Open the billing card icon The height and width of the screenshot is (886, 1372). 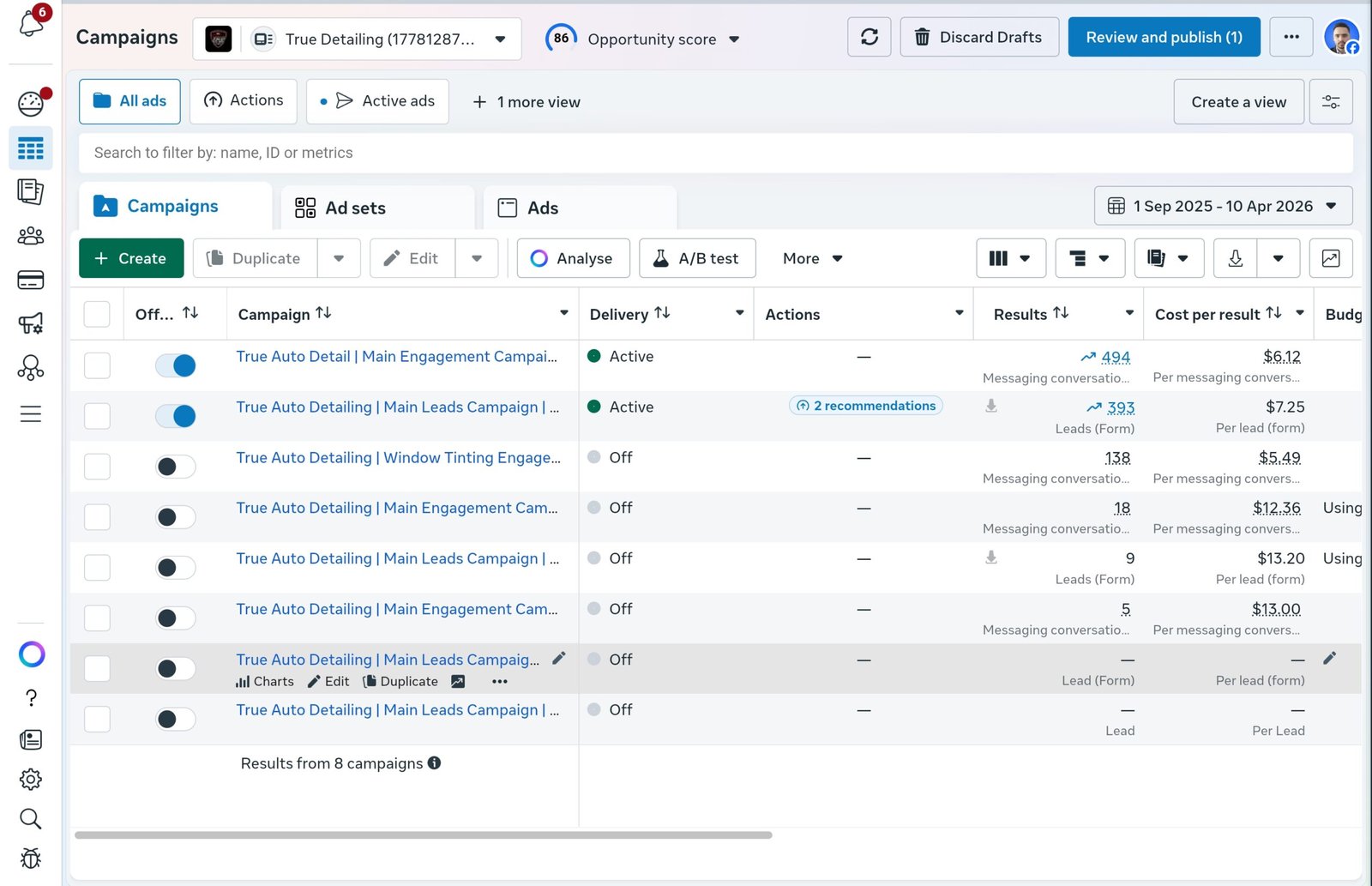tap(31, 280)
